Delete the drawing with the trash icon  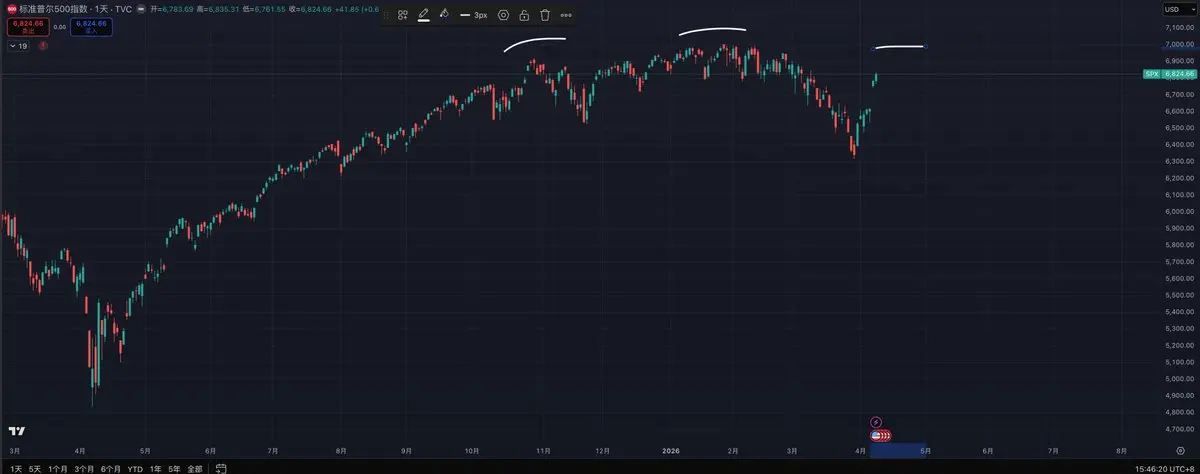click(x=545, y=15)
